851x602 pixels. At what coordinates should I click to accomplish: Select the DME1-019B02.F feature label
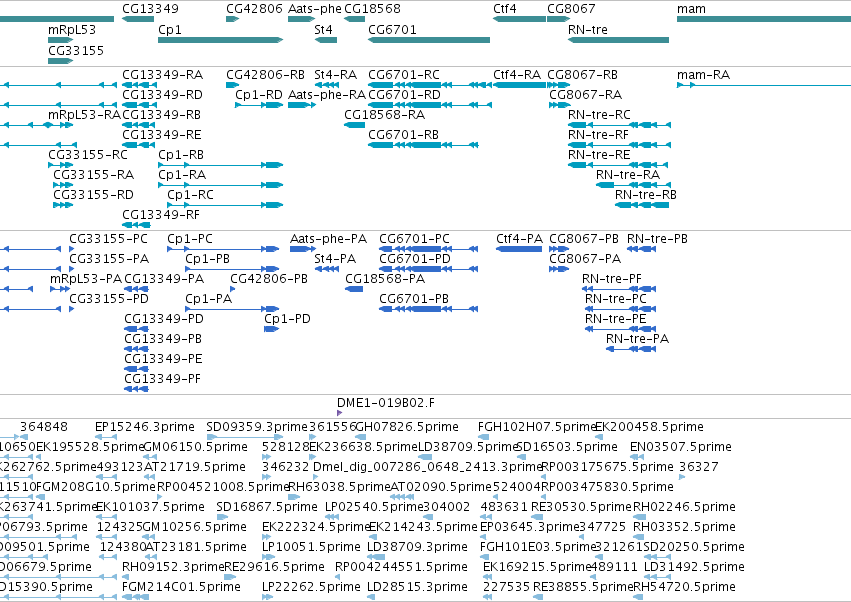pos(386,403)
